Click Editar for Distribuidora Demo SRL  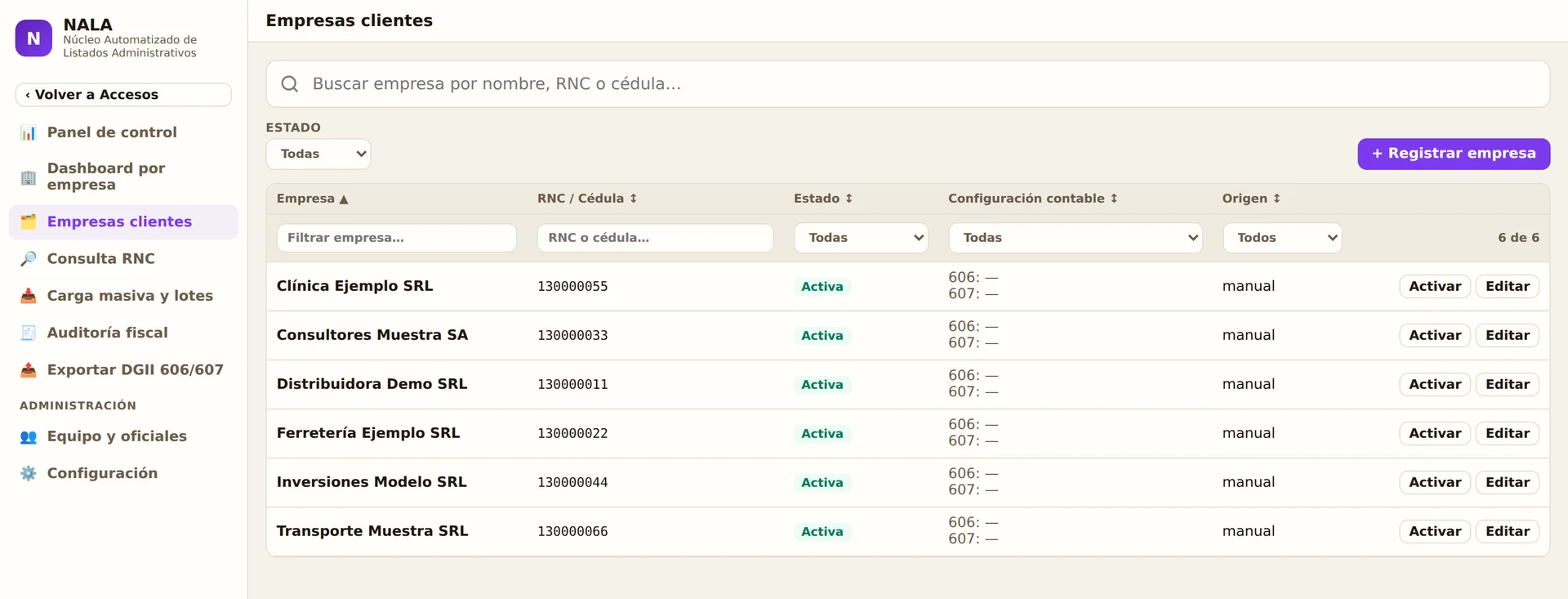coord(1508,384)
